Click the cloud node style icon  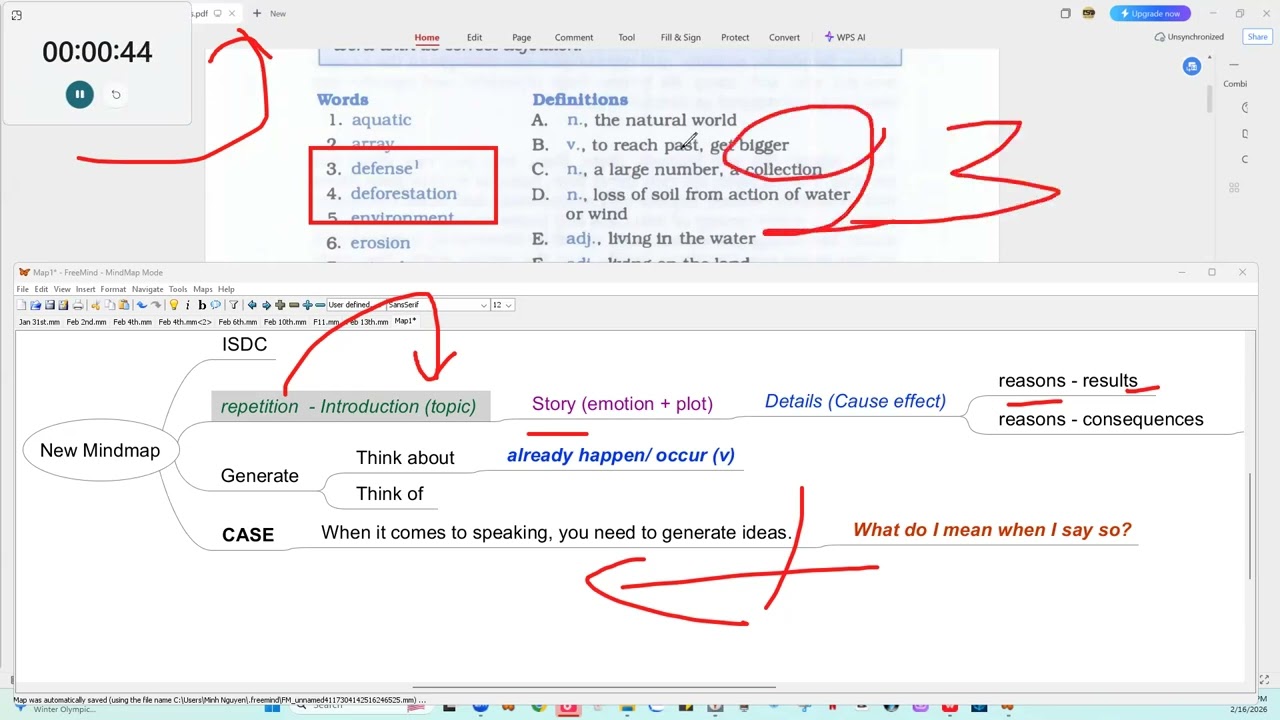215,305
